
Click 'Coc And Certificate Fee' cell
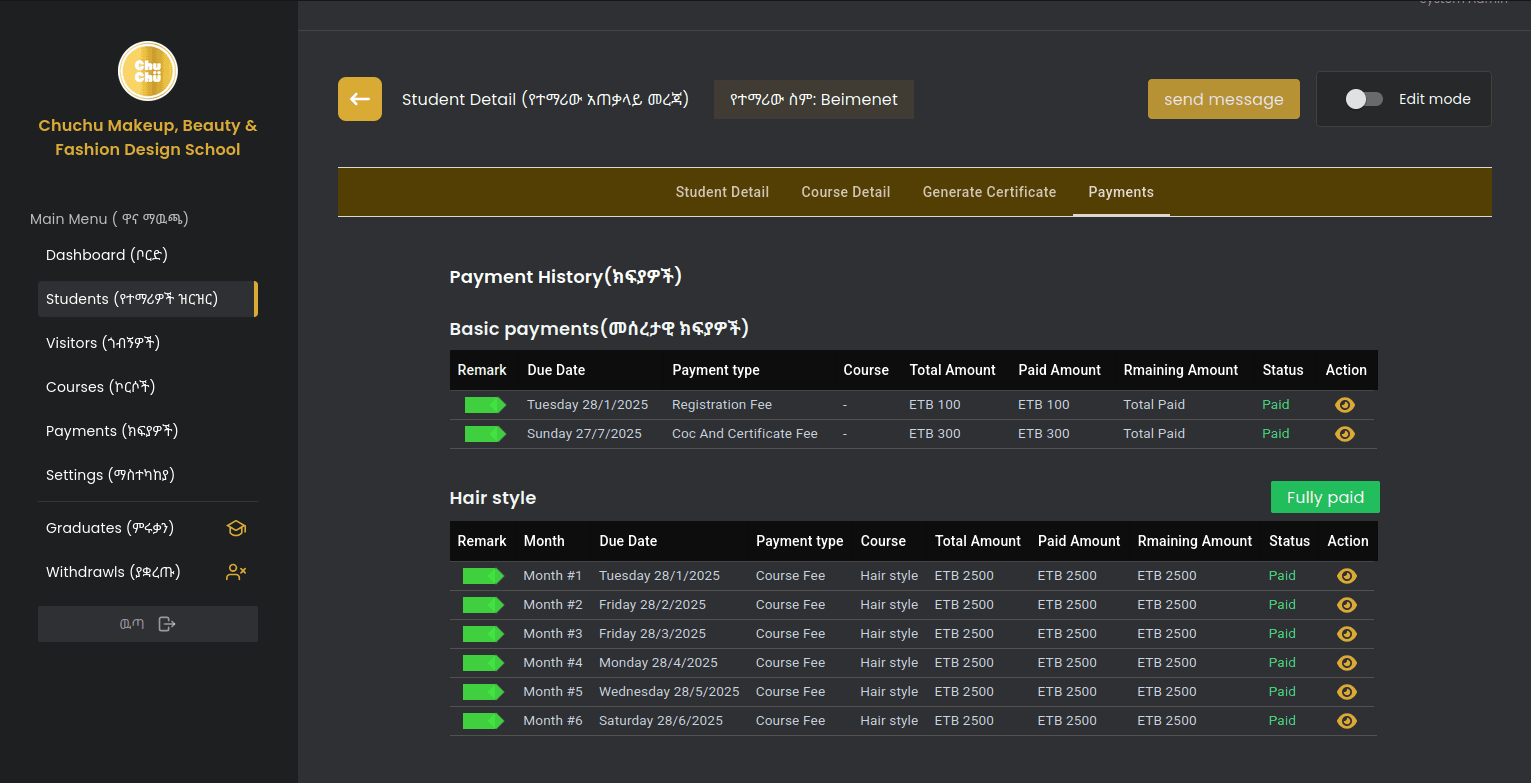click(745, 434)
